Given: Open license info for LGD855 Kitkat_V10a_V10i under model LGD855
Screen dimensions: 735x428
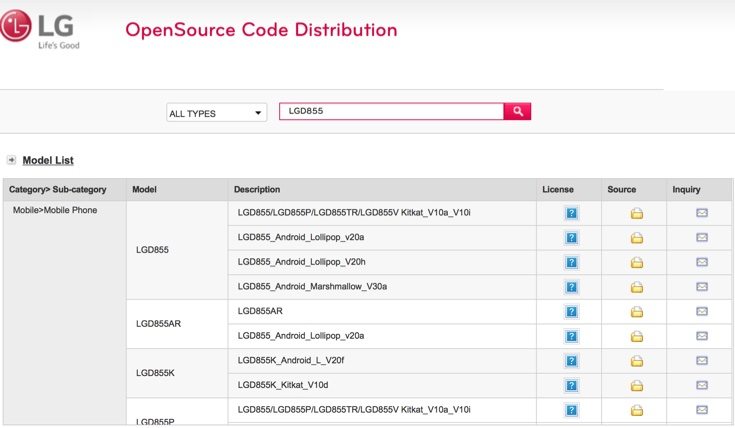Looking at the screenshot, I should click(571, 213).
